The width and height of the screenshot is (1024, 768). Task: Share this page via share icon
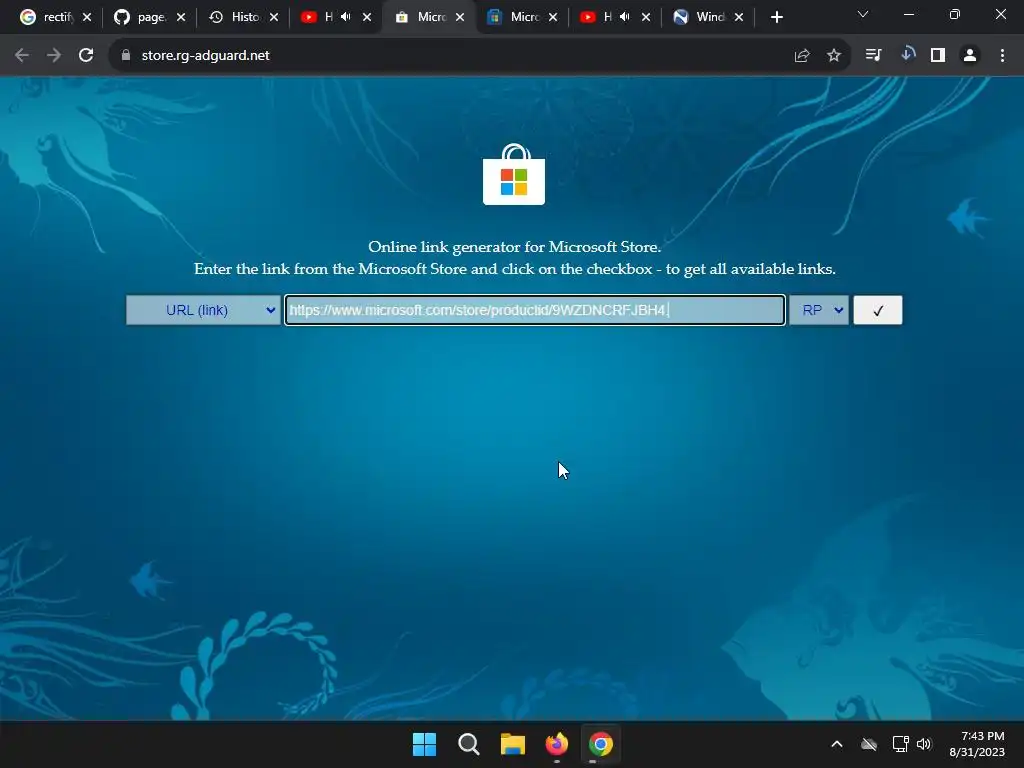pos(802,56)
